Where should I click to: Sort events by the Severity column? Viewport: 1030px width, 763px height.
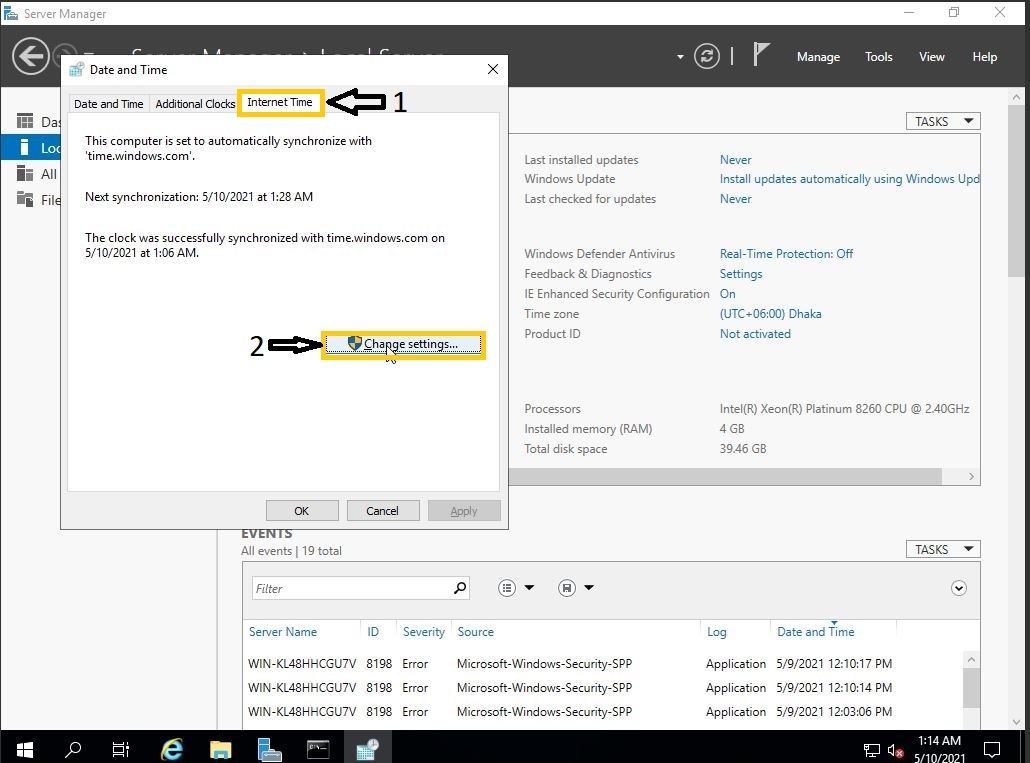424,632
